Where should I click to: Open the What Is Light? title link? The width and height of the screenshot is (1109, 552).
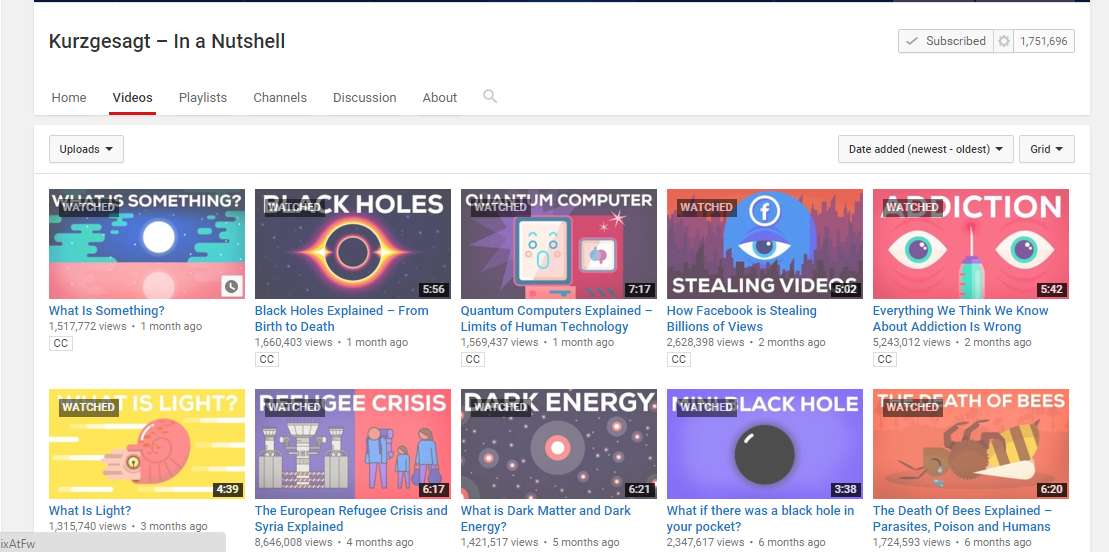point(90,510)
